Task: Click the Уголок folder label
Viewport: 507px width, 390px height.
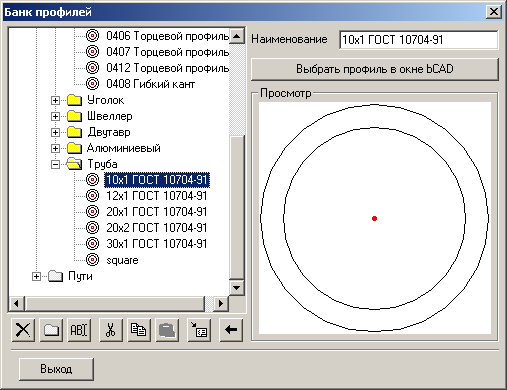Action: point(105,100)
